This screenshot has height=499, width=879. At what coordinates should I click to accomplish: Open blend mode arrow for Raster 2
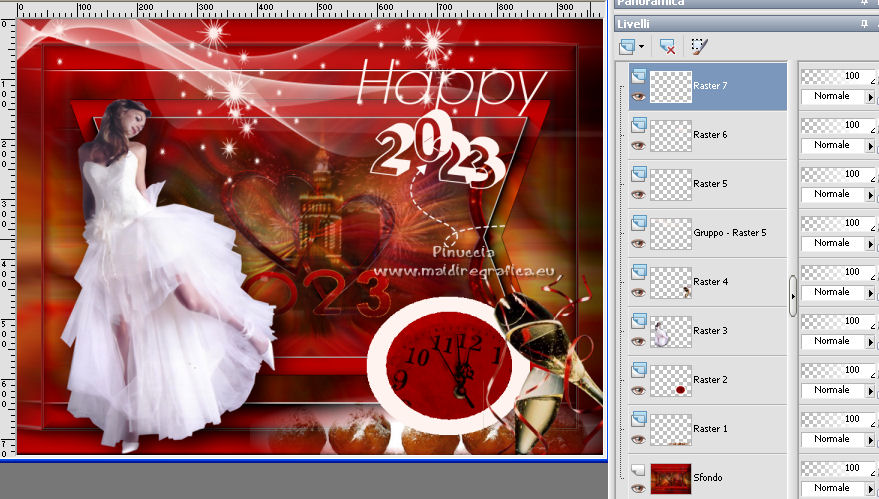(870, 391)
